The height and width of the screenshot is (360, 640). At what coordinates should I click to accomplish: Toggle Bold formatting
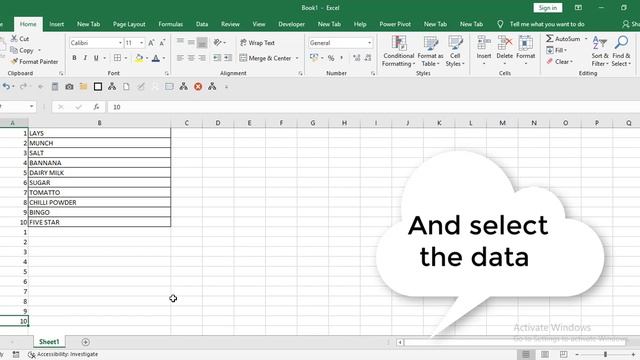coord(74,58)
